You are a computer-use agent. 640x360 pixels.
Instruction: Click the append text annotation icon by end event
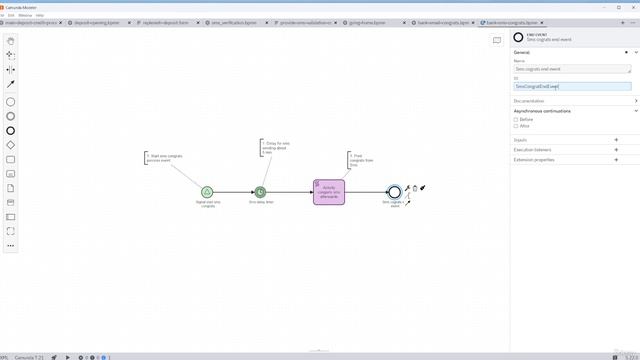pos(407,196)
